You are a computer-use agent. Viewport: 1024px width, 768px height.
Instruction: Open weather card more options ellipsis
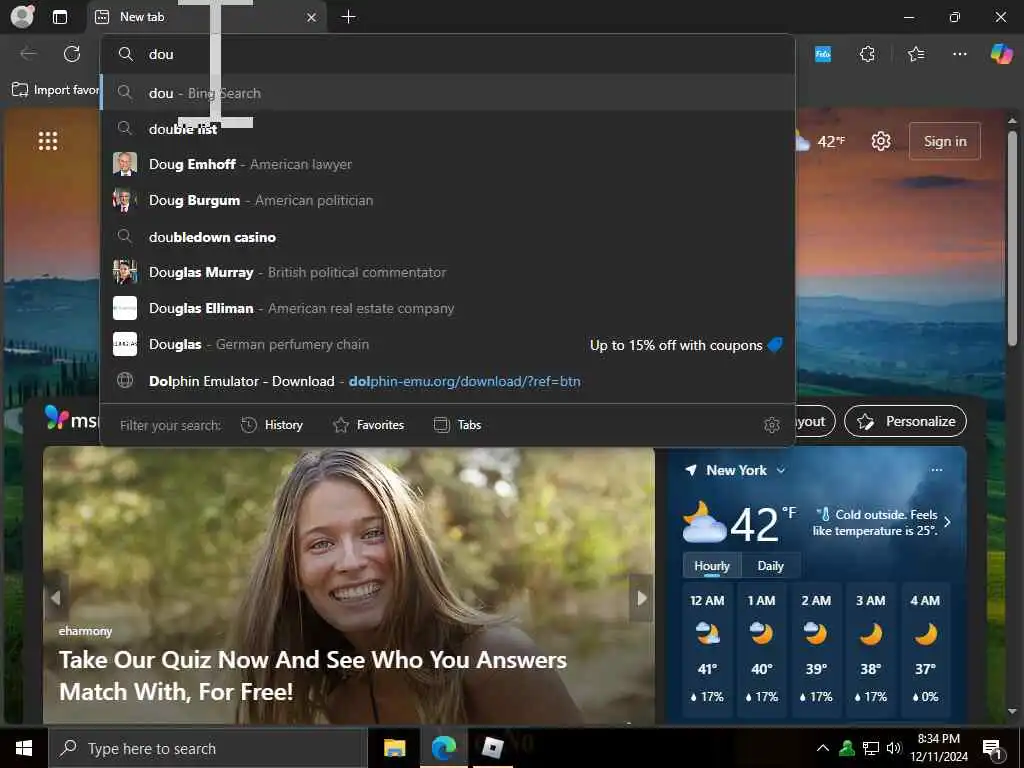(937, 470)
